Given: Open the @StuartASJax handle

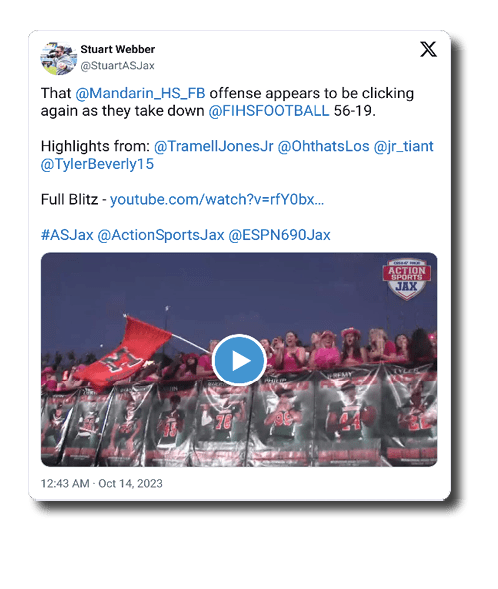Looking at the screenshot, I should [x=118, y=66].
